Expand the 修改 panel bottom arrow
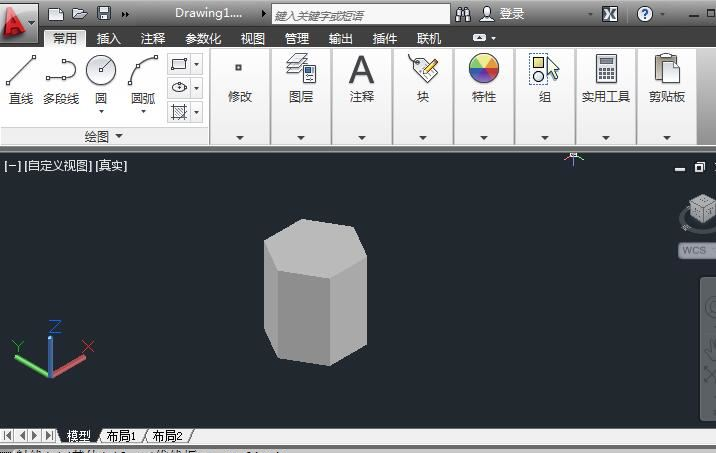Image resolution: width=716 pixels, height=453 pixels. pos(240,137)
